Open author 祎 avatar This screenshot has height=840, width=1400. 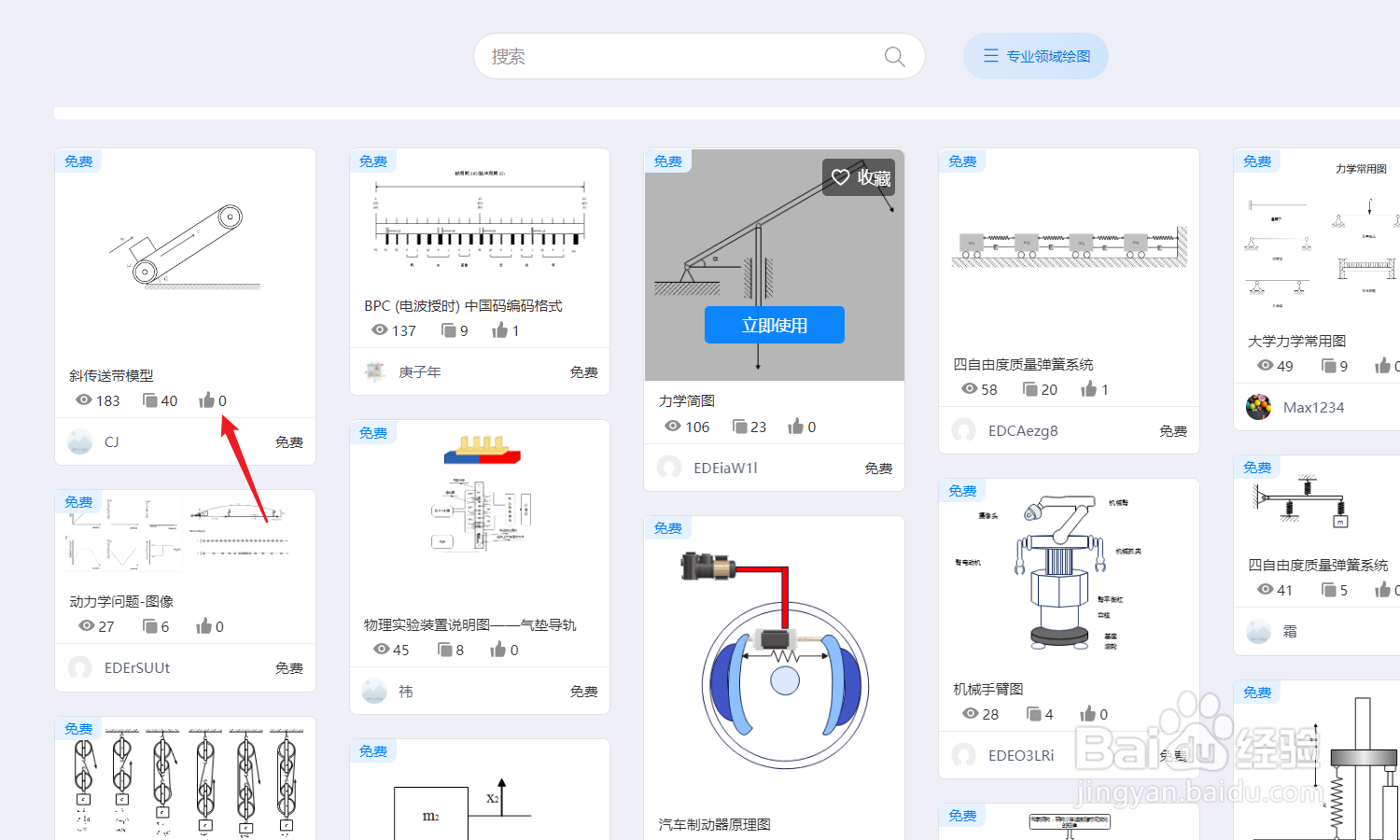tap(374, 691)
